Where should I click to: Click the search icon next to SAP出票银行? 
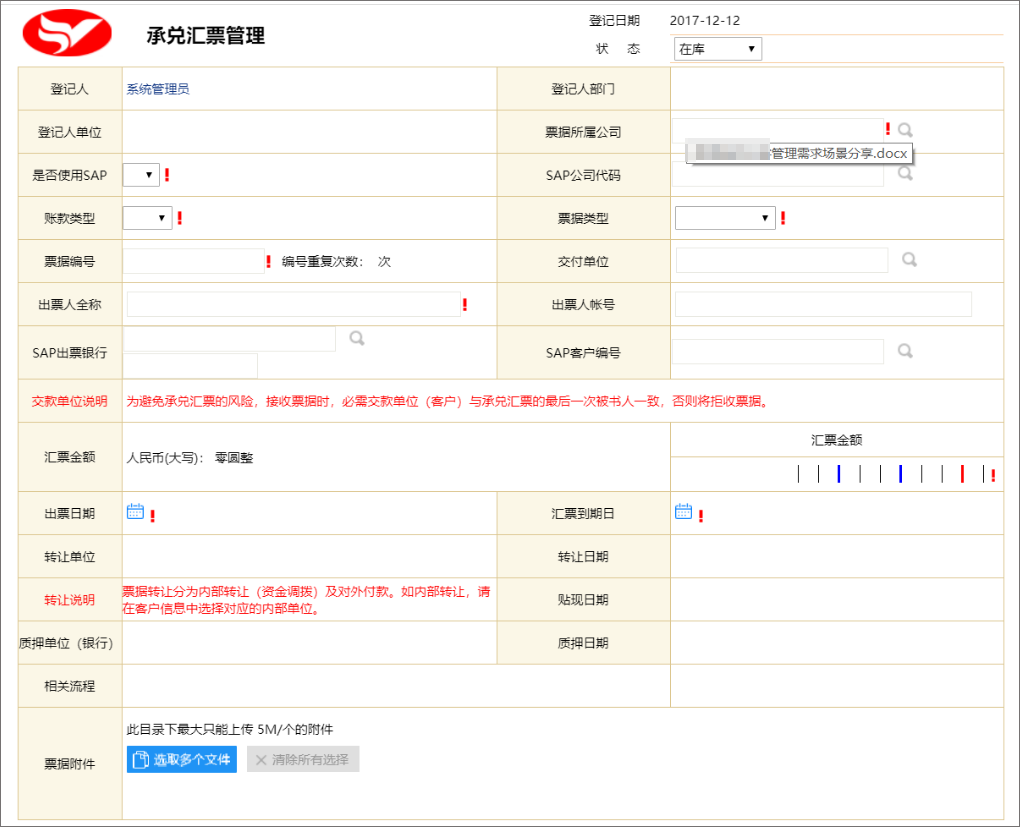[x=357, y=338]
